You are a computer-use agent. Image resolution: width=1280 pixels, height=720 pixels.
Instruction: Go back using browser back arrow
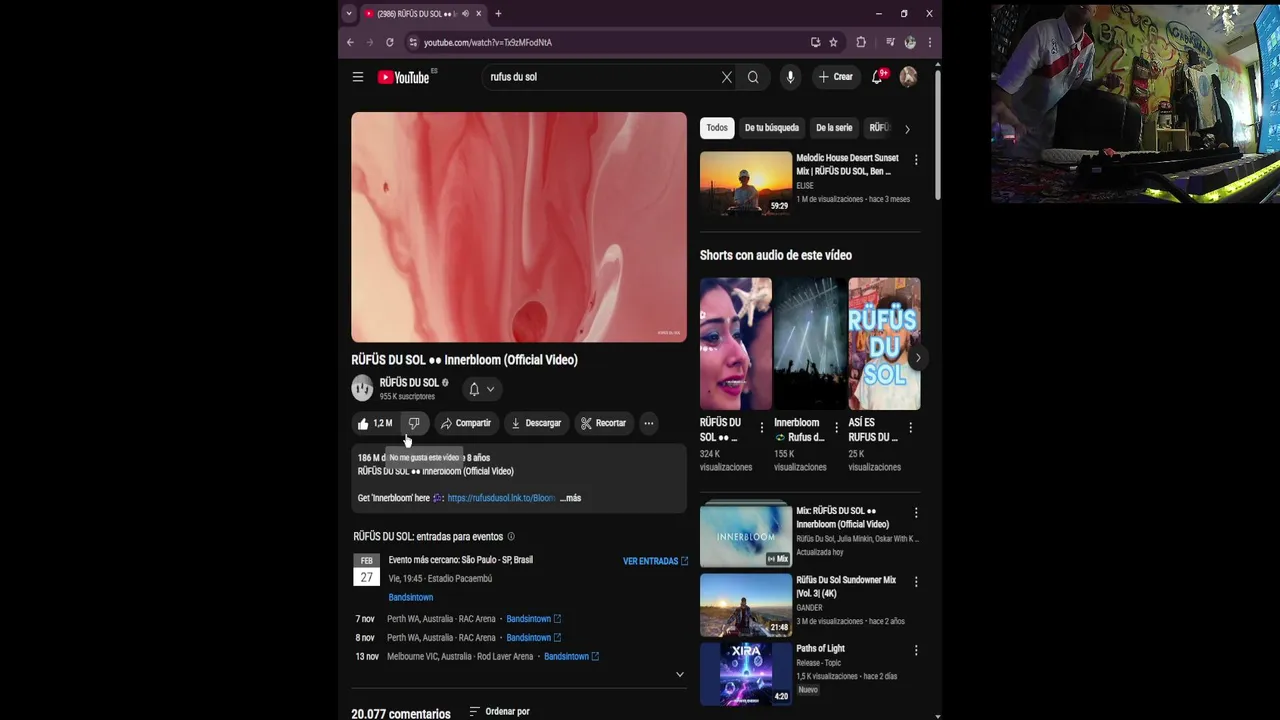(x=350, y=42)
